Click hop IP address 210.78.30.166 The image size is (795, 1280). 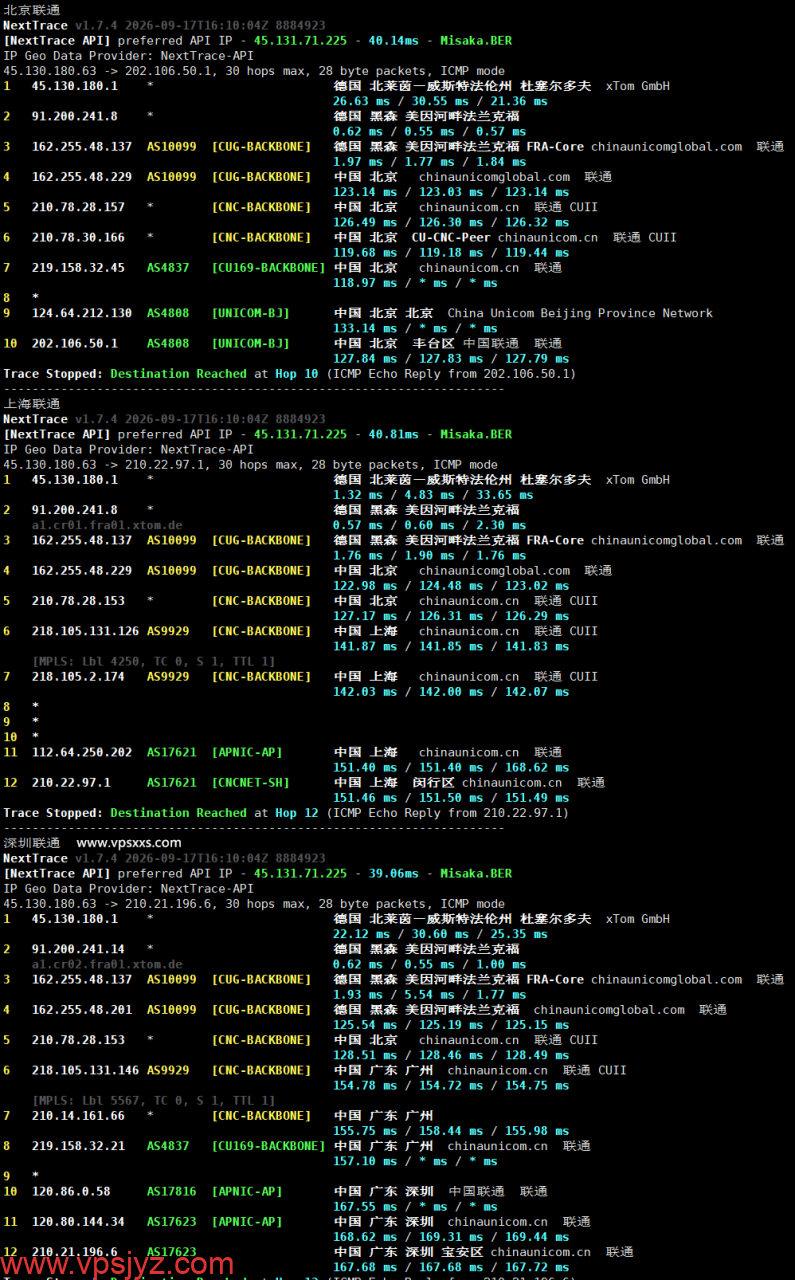78,237
